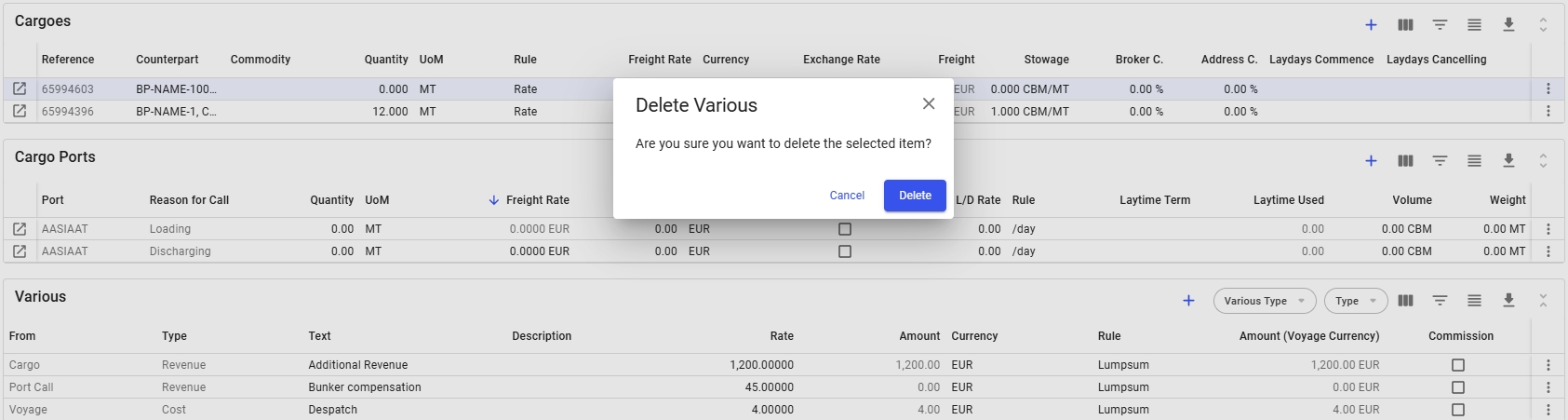This screenshot has width=1568, height=420.
Task: Toggle Commission checkbox for Bunker compensation
Action: coord(1458,387)
